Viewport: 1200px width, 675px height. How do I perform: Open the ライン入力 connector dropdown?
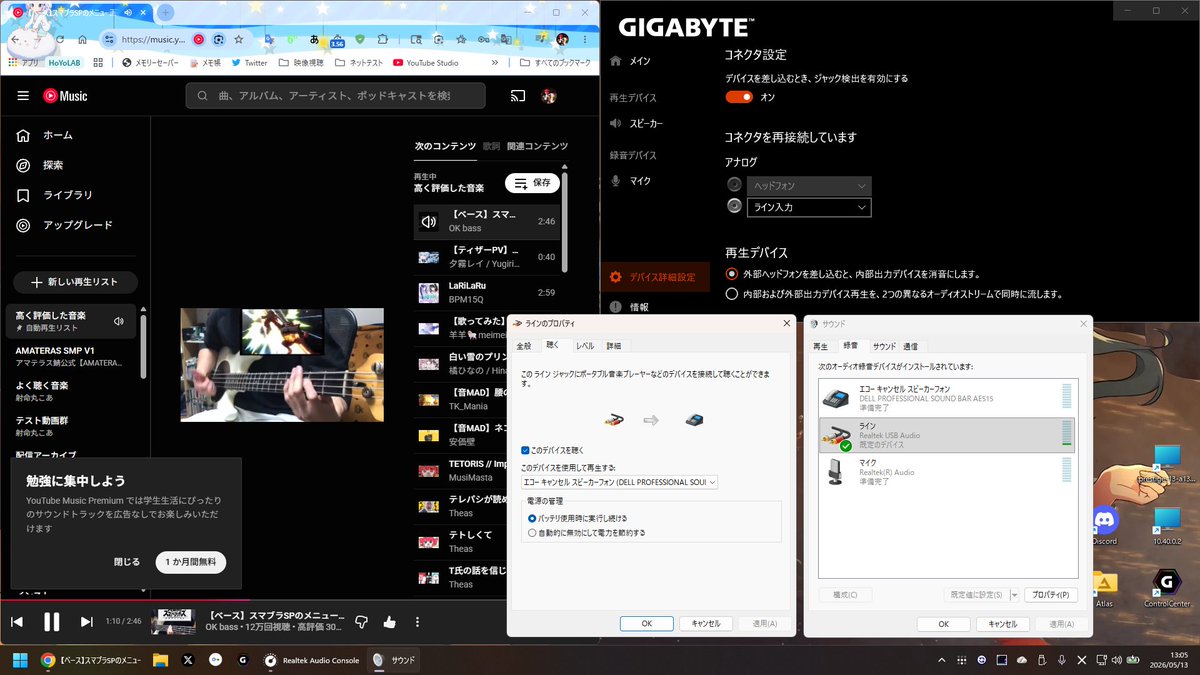[809, 207]
